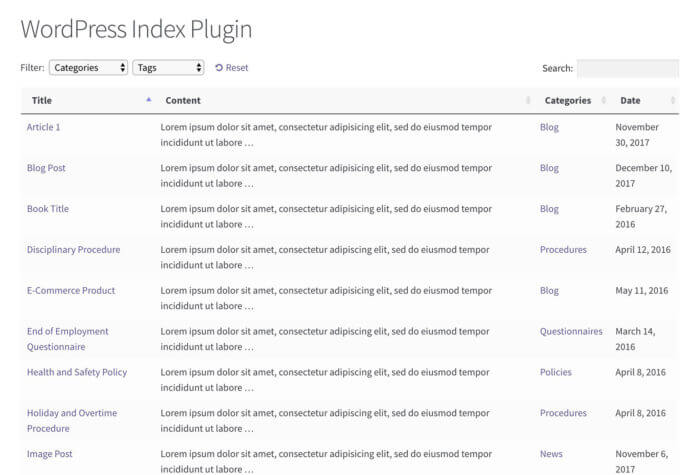Select the Questionnaires category link
The width and height of the screenshot is (700, 475).
(x=571, y=331)
